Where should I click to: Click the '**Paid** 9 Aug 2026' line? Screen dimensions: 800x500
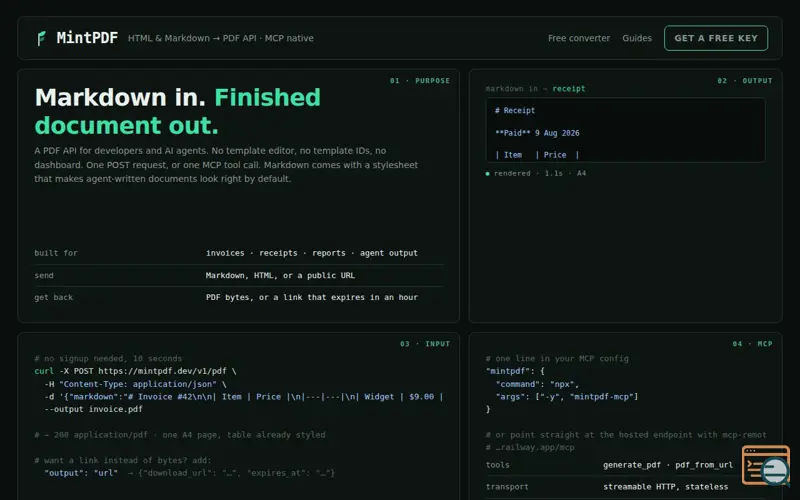click(x=537, y=133)
